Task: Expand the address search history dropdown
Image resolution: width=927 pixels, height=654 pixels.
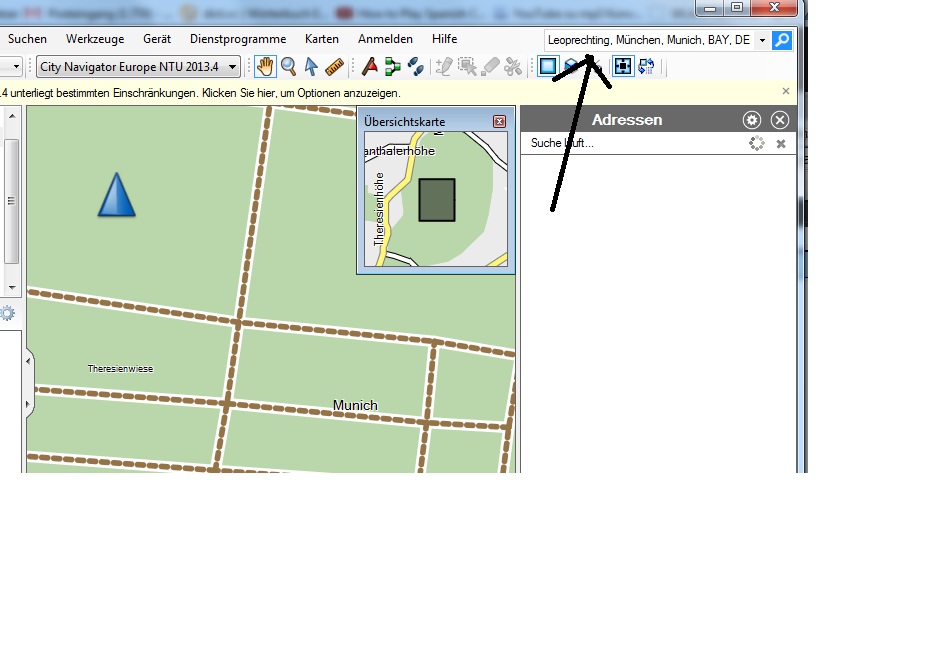Action: click(762, 40)
